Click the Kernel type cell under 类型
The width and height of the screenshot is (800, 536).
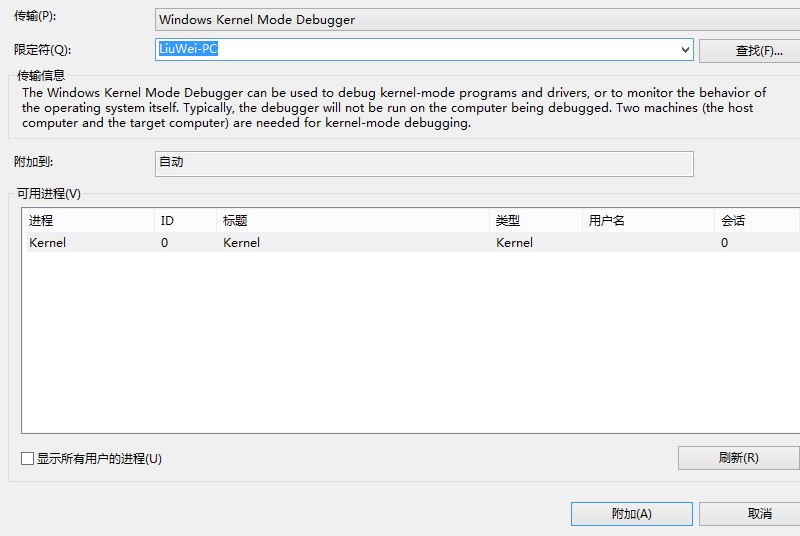(514, 243)
